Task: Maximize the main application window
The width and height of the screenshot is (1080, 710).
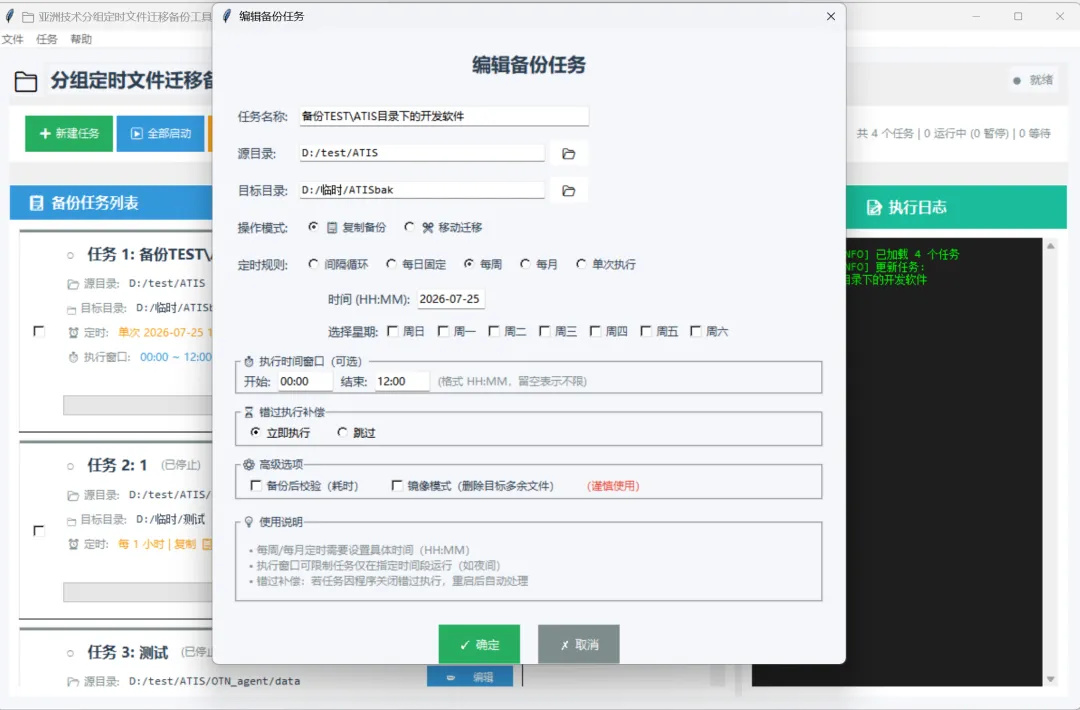Action: pos(1018,16)
